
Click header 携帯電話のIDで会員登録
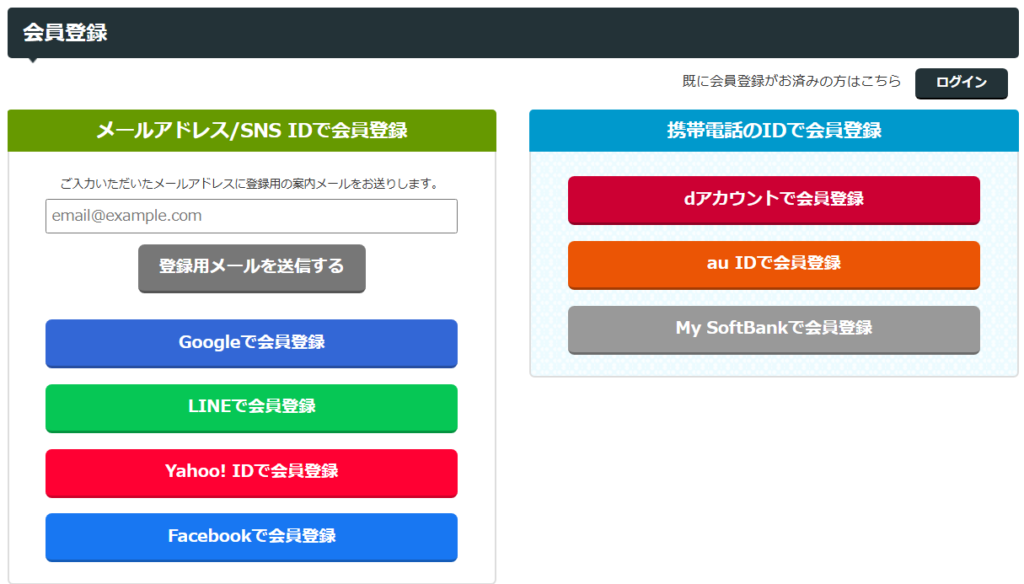click(x=774, y=131)
